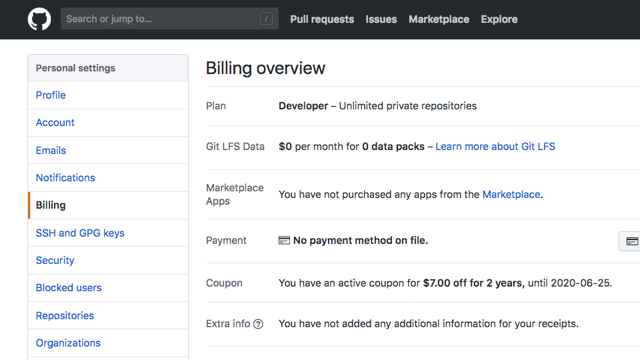640x360 pixels.
Task: Go to Marketplace in top navigation
Action: (x=439, y=19)
